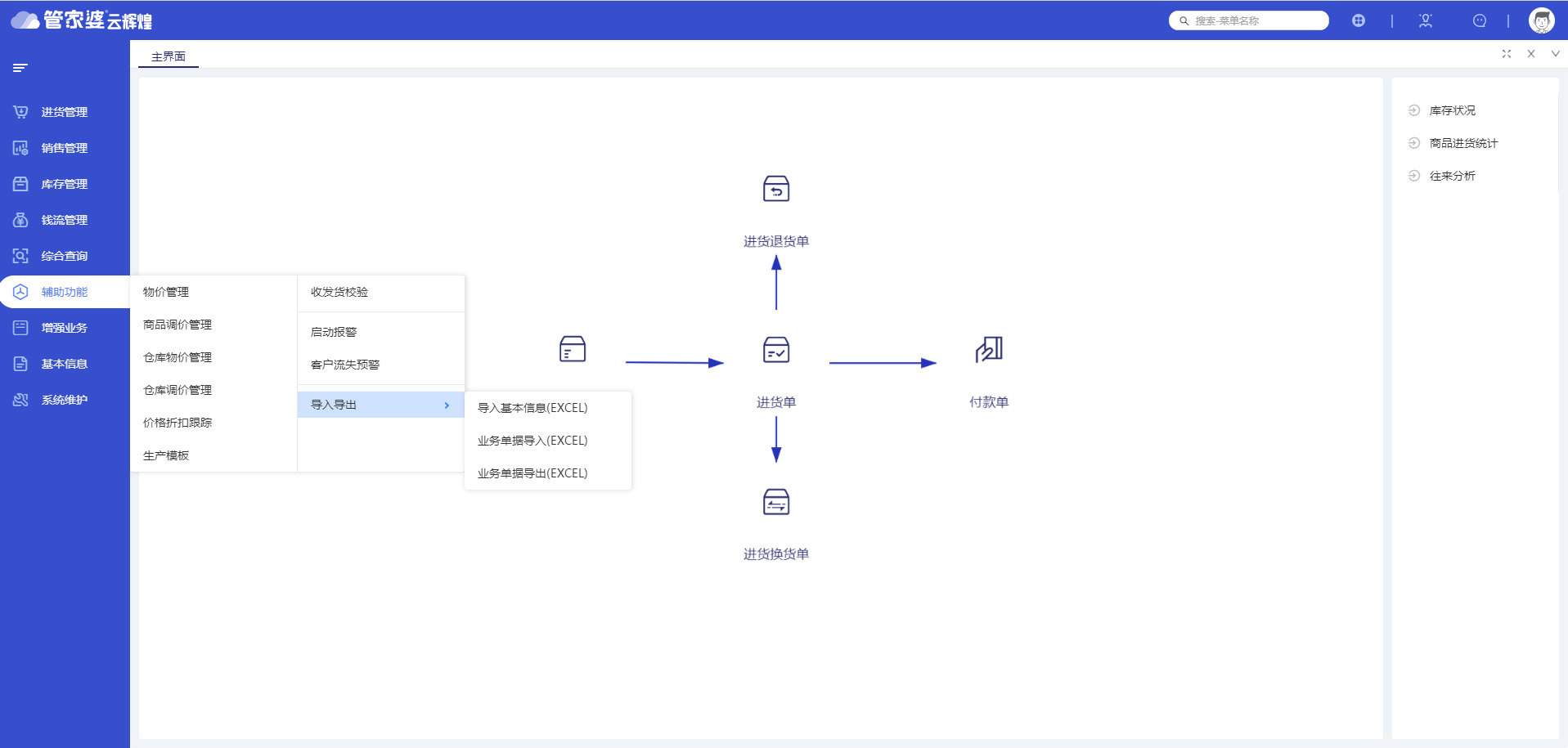The image size is (1568, 748).
Task: Toggle fullscreen with the expand icon
Action: (x=1506, y=54)
